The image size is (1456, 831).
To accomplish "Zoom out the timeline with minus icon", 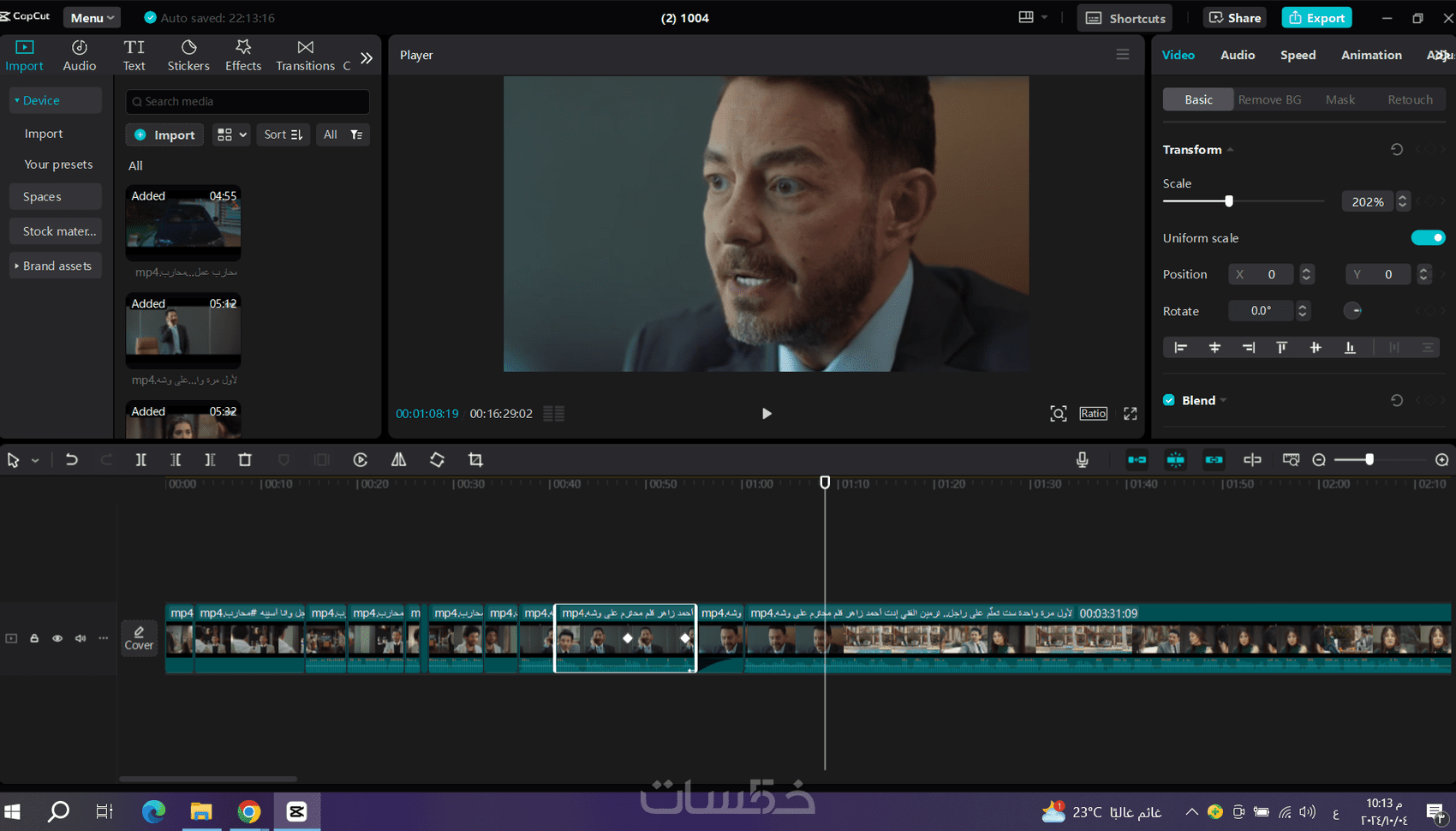I will pos(1319,460).
